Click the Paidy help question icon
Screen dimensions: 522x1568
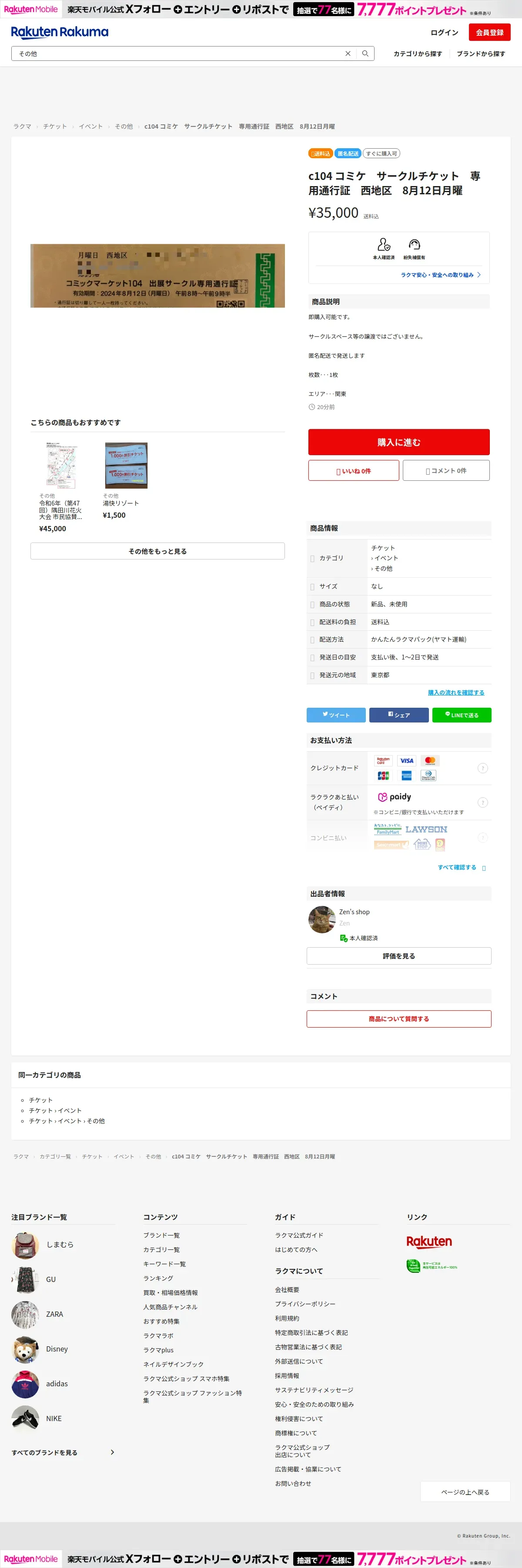pos(482,802)
